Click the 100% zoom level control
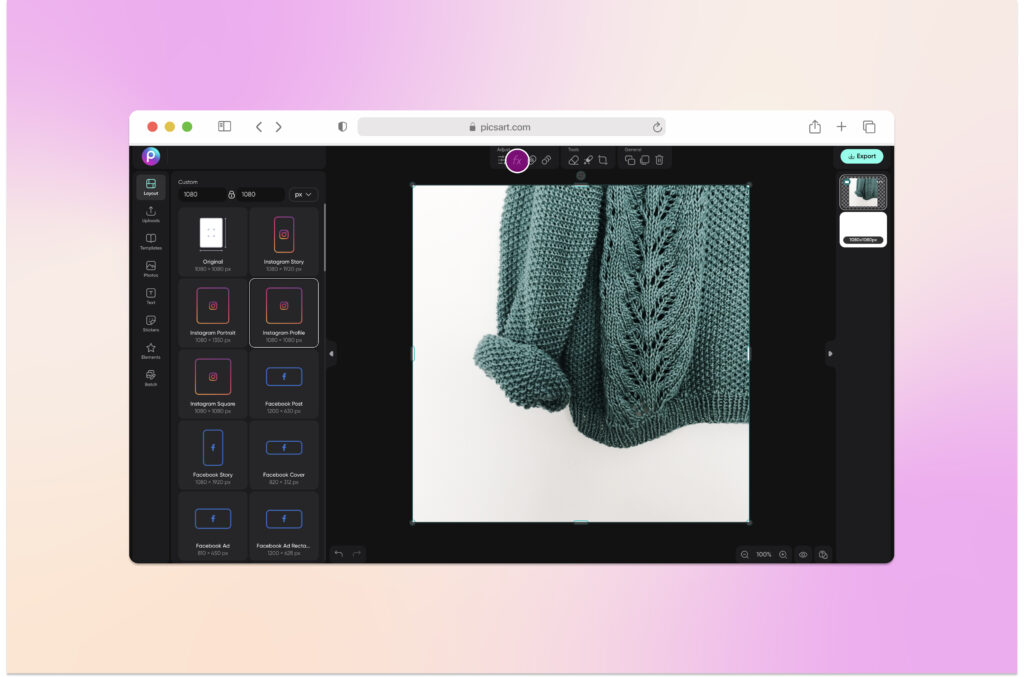The width and height of the screenshot is (1024, 677). pos(764,555)
